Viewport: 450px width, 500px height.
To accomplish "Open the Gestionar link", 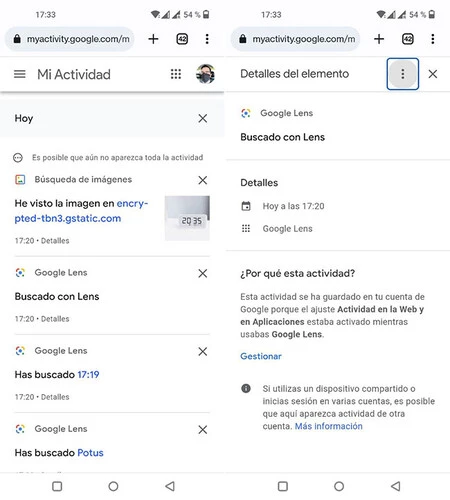I will click(x=261, y=356).
